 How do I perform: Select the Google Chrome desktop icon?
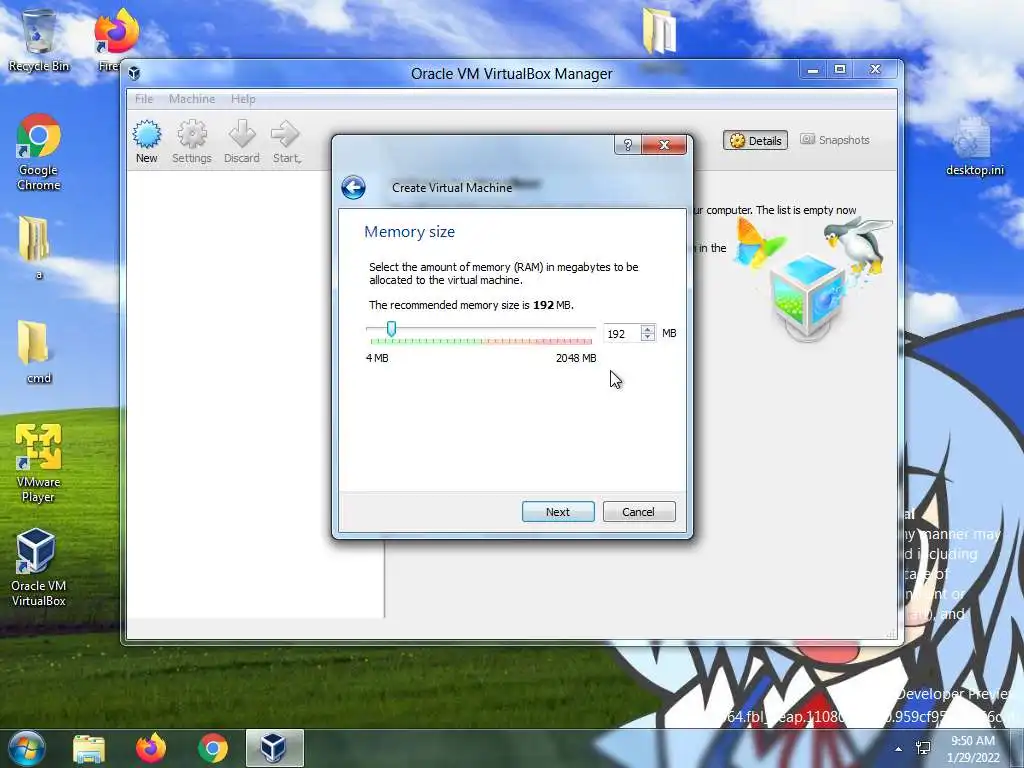point(39,153)
